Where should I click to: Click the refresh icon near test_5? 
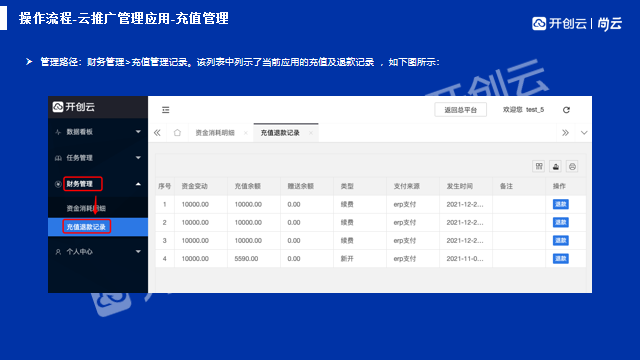[566, 110]
